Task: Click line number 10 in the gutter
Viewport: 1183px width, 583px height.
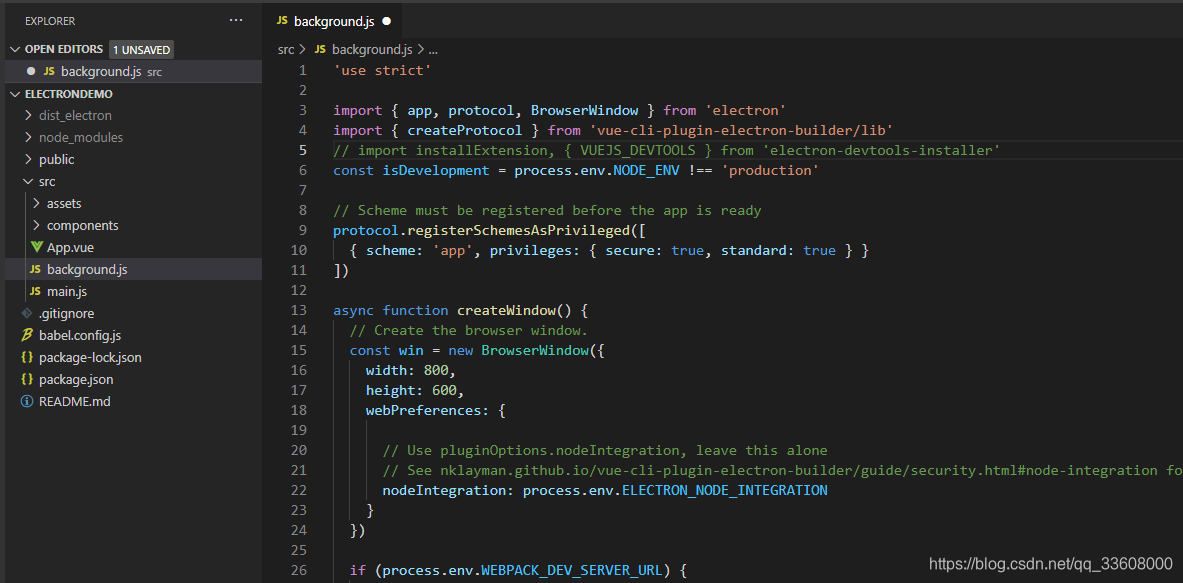Action: coord(298,250)
